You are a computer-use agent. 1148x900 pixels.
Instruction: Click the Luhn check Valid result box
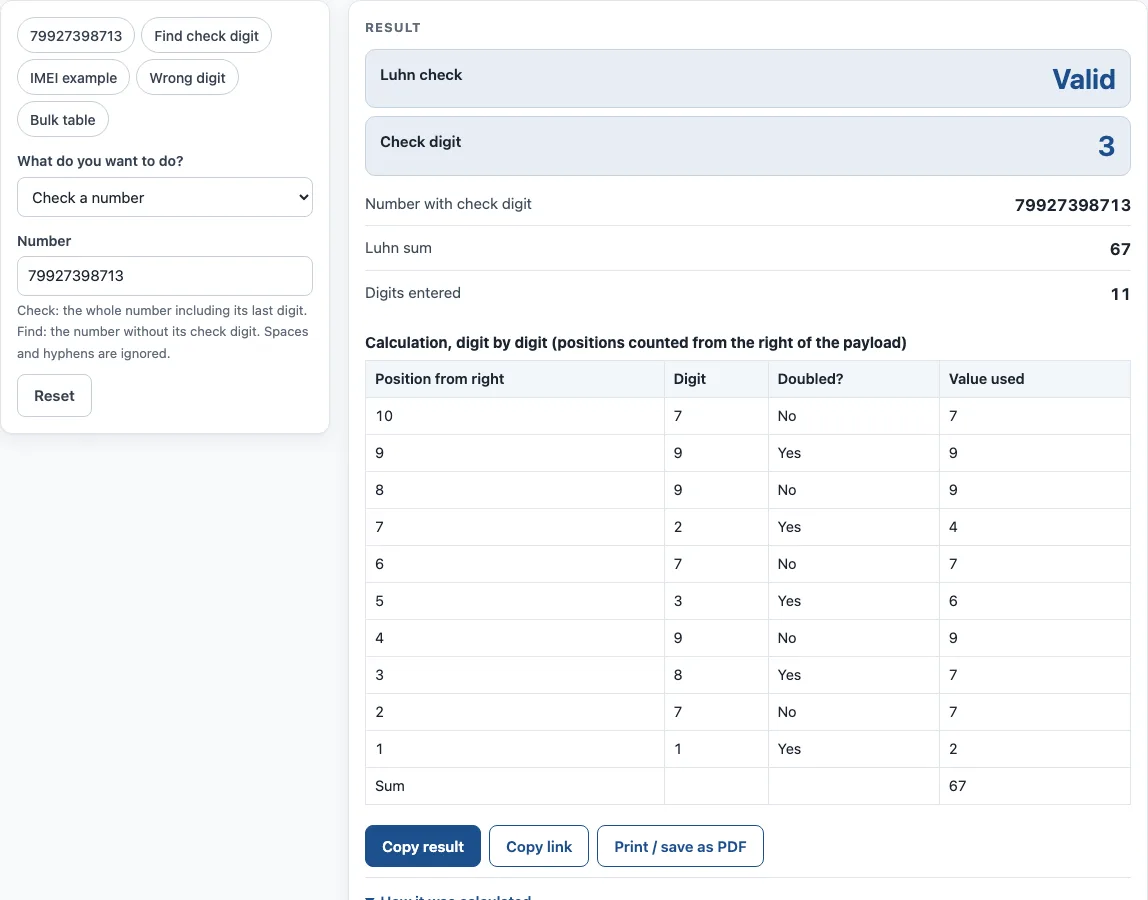click(x=748, y=78)
